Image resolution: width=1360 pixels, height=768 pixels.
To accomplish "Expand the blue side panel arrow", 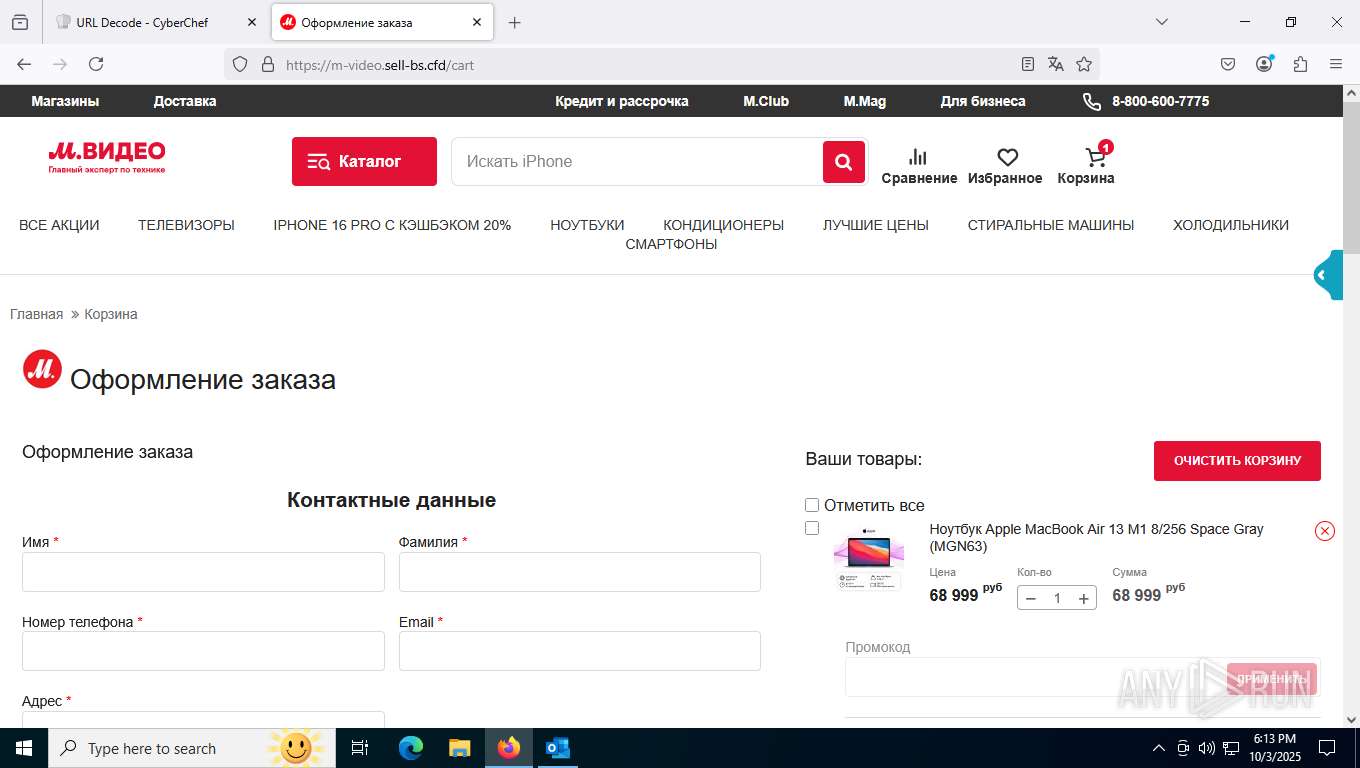I will (x=1327, y=275).
